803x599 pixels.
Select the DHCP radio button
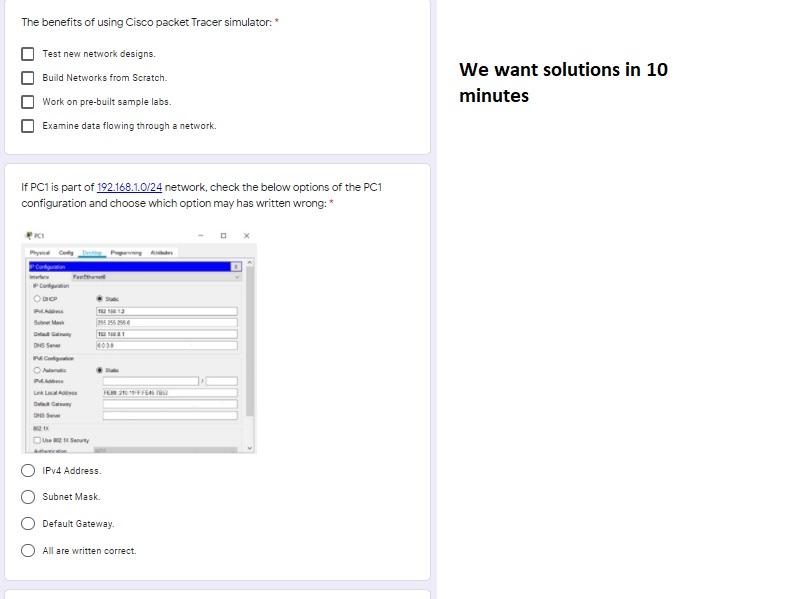click(x=36, y=298)
